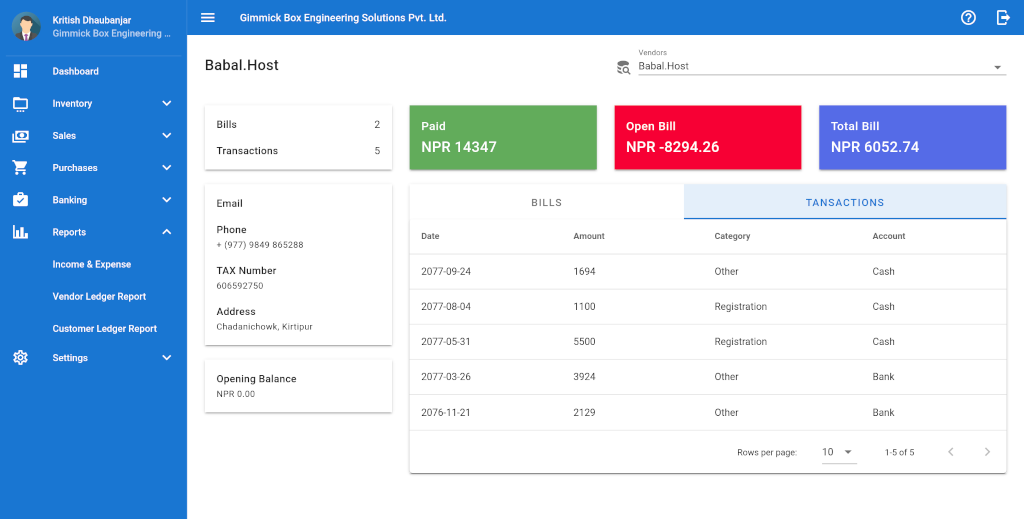This screenshot has width=1024, height=519.
Task: Click the TAX Number 606592750
Action: (x=240, y=286)
